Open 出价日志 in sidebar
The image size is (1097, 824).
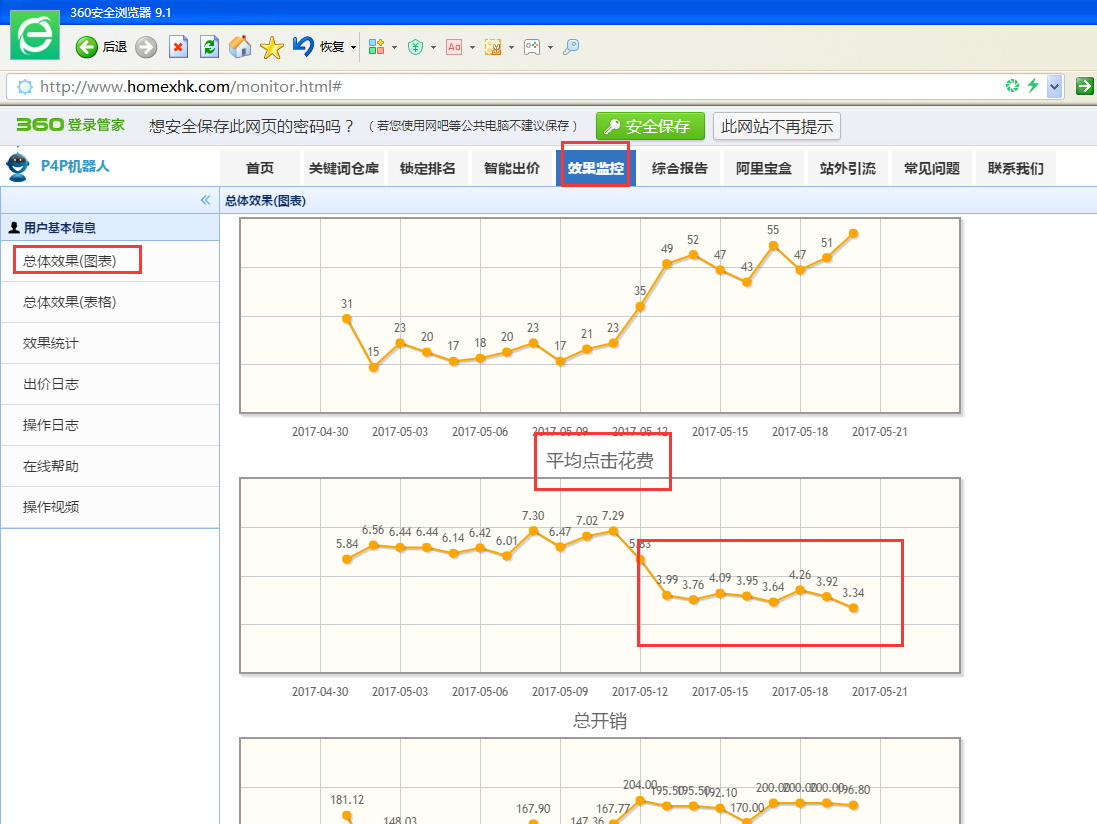[x=110, y=384]
